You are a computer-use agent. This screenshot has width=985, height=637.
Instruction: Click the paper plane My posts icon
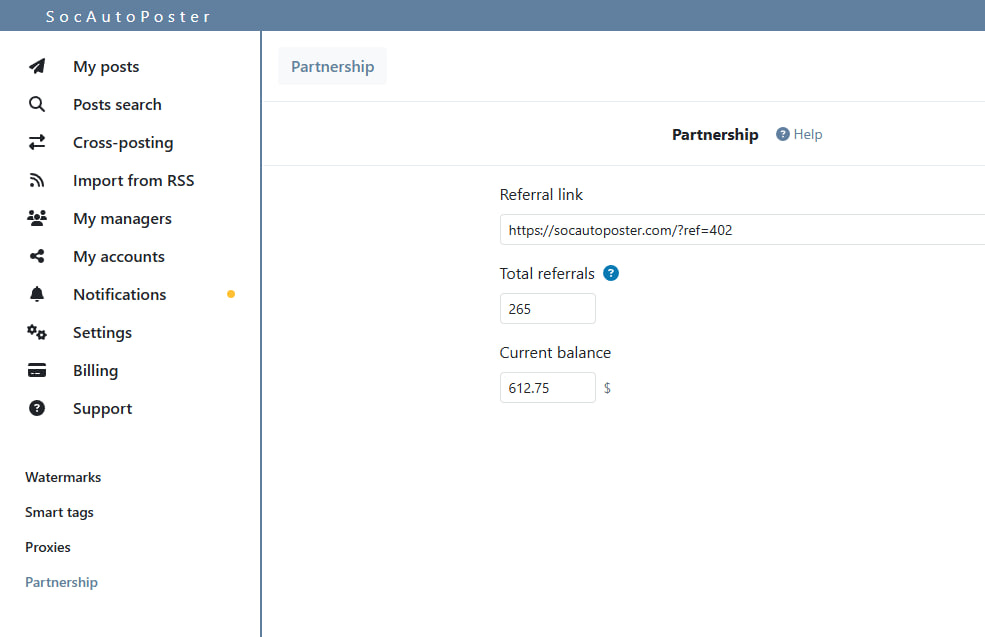[37, 67]
